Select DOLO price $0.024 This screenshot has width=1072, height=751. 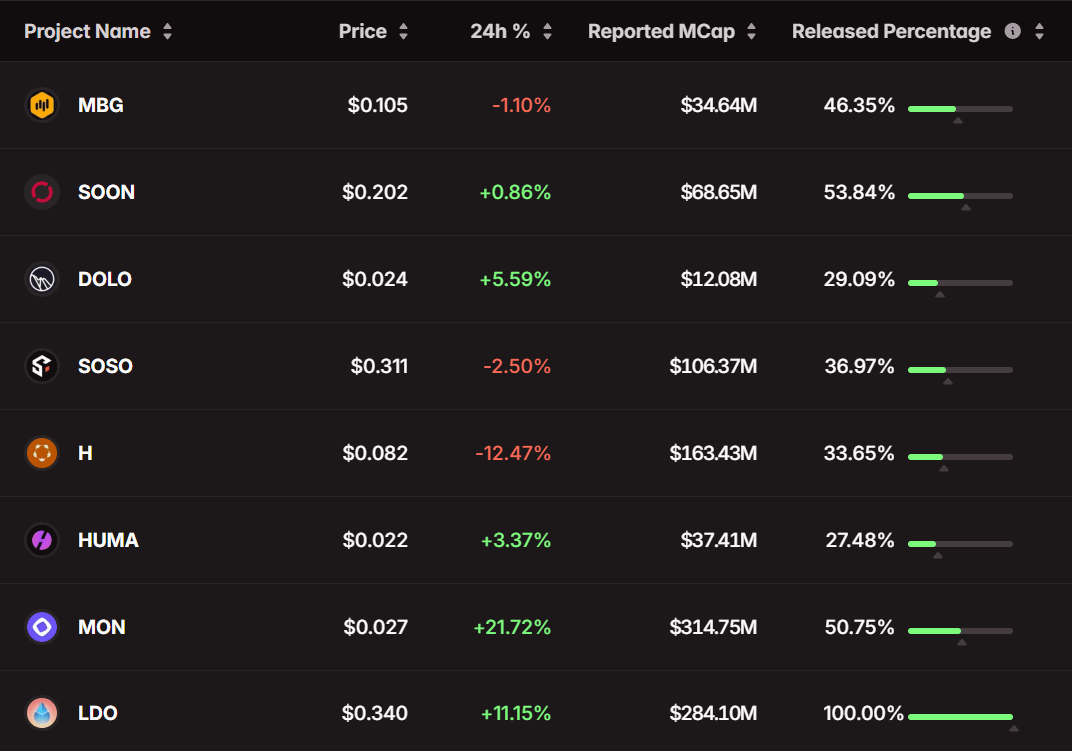click(x=375, y=279)
